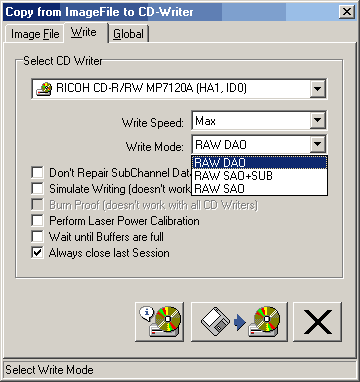
Task: Enable Simulate Writing checkbox
Action: 37,189
